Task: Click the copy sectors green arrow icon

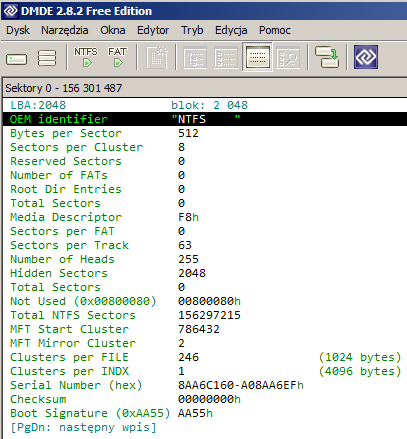Action: point(327,57)
